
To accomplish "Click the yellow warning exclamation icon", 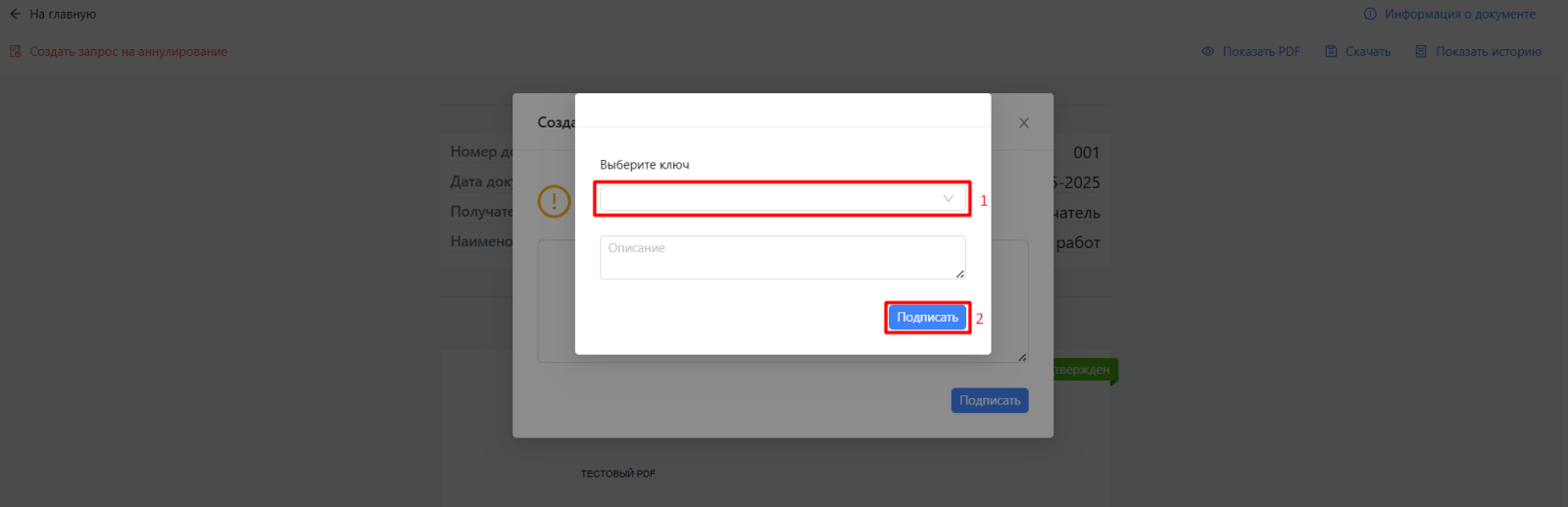I will [554, 201].
